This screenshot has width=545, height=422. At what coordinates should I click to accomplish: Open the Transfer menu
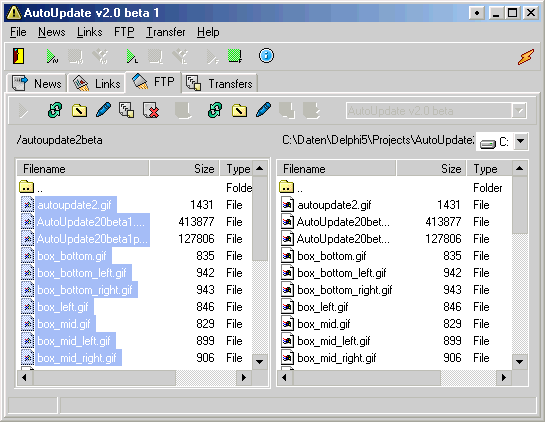coord(166,32)
